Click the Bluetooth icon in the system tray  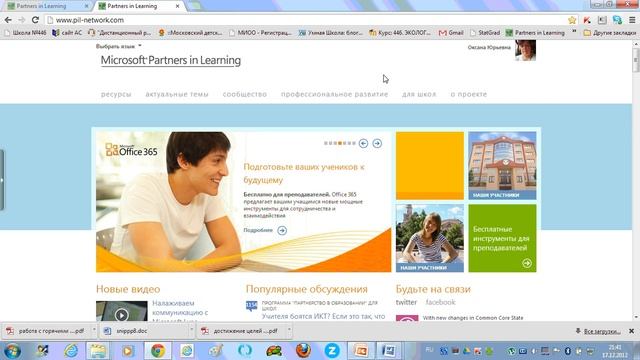(567, 351)
